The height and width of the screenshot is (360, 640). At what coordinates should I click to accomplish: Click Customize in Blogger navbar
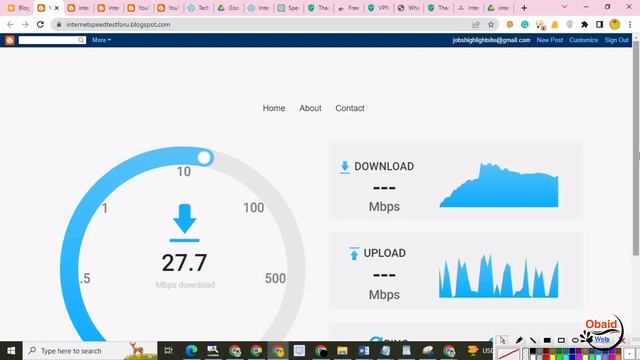584,40
